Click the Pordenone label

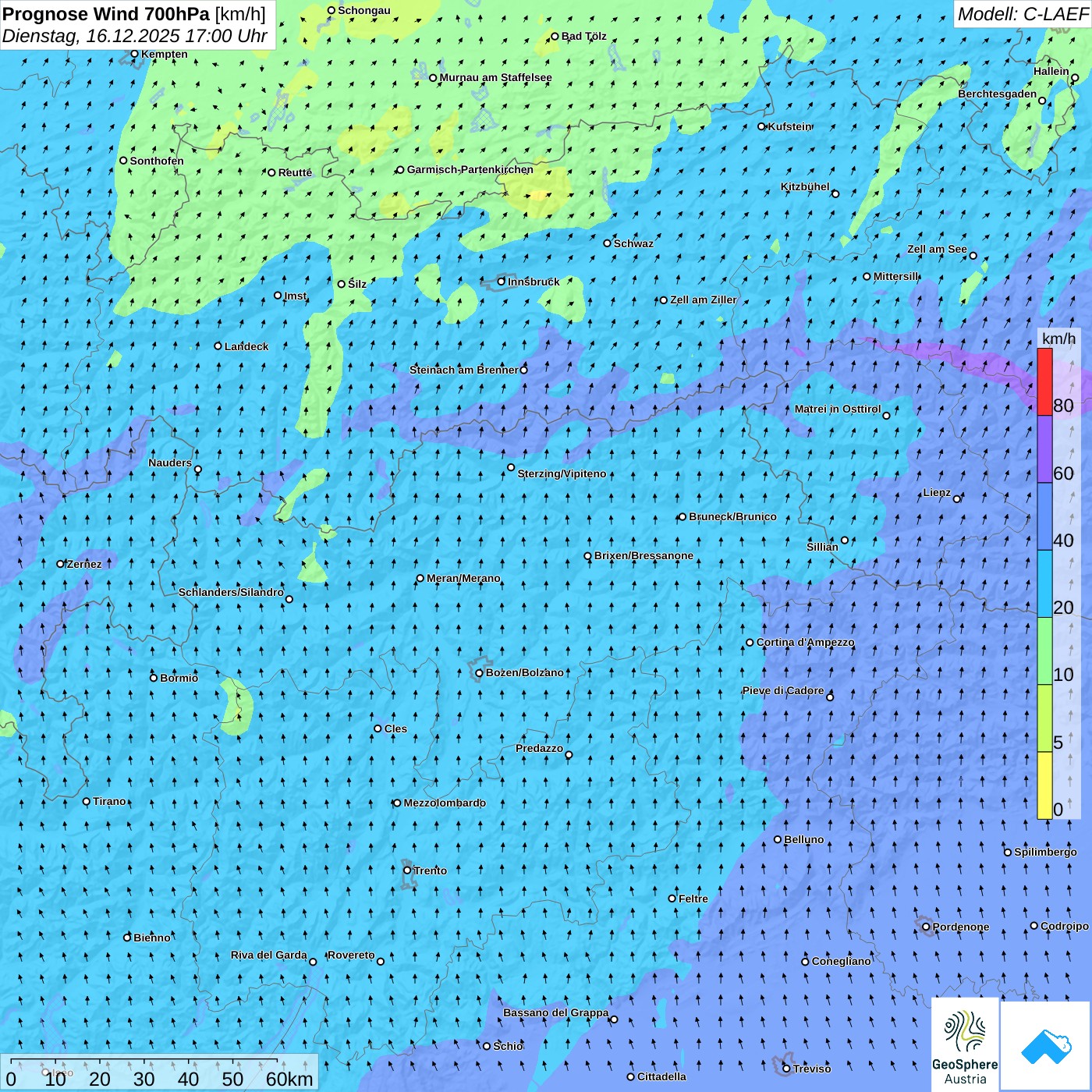tap(961, 927)
